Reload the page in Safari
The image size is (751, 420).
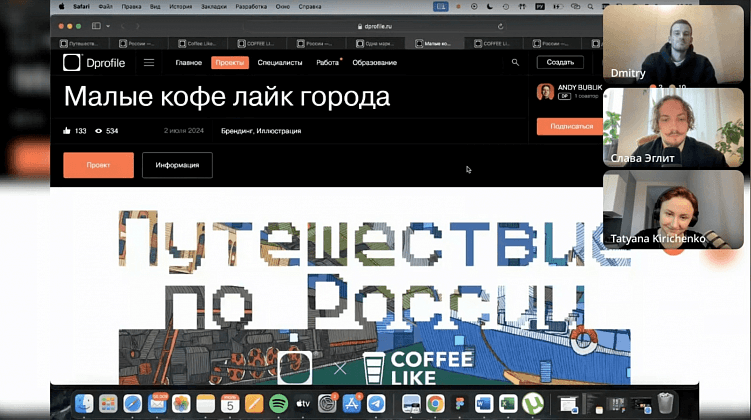point(501,26)
